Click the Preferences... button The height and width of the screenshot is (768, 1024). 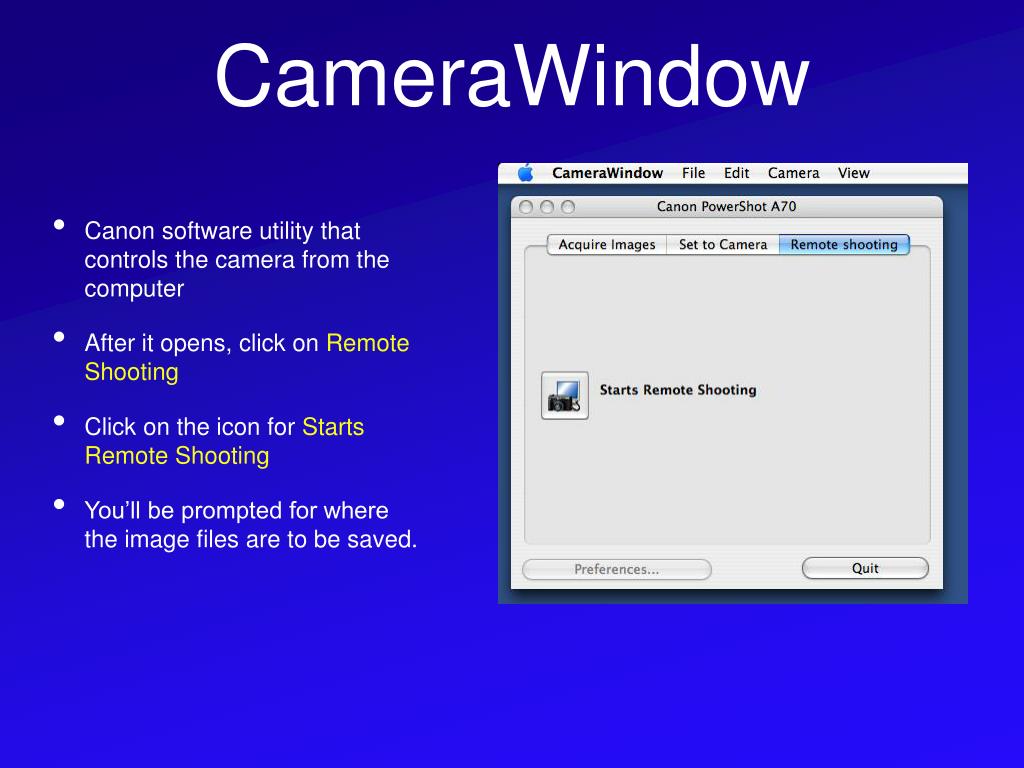point(616,569)
